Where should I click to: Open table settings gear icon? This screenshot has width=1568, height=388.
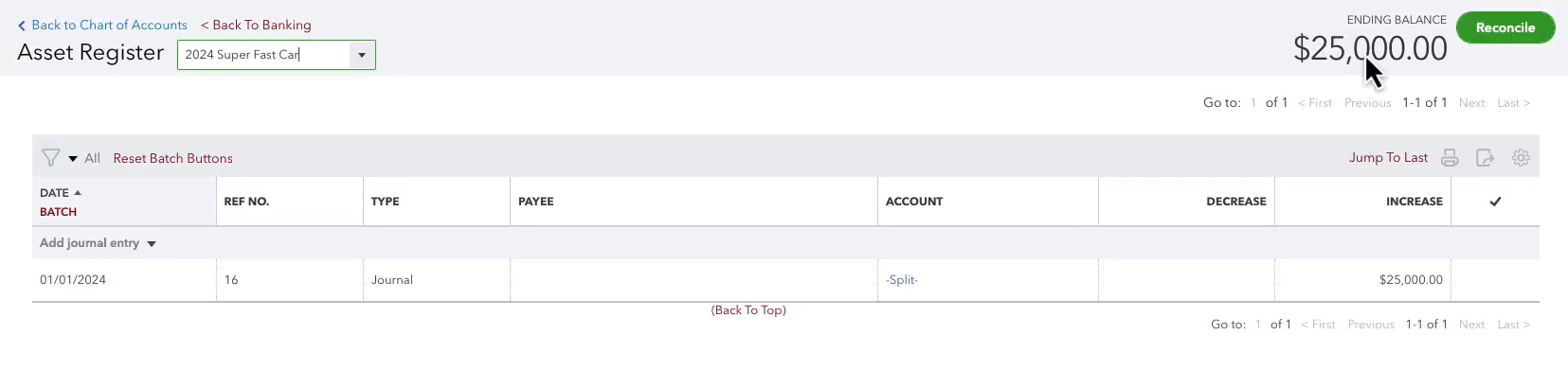[1521, 158]
